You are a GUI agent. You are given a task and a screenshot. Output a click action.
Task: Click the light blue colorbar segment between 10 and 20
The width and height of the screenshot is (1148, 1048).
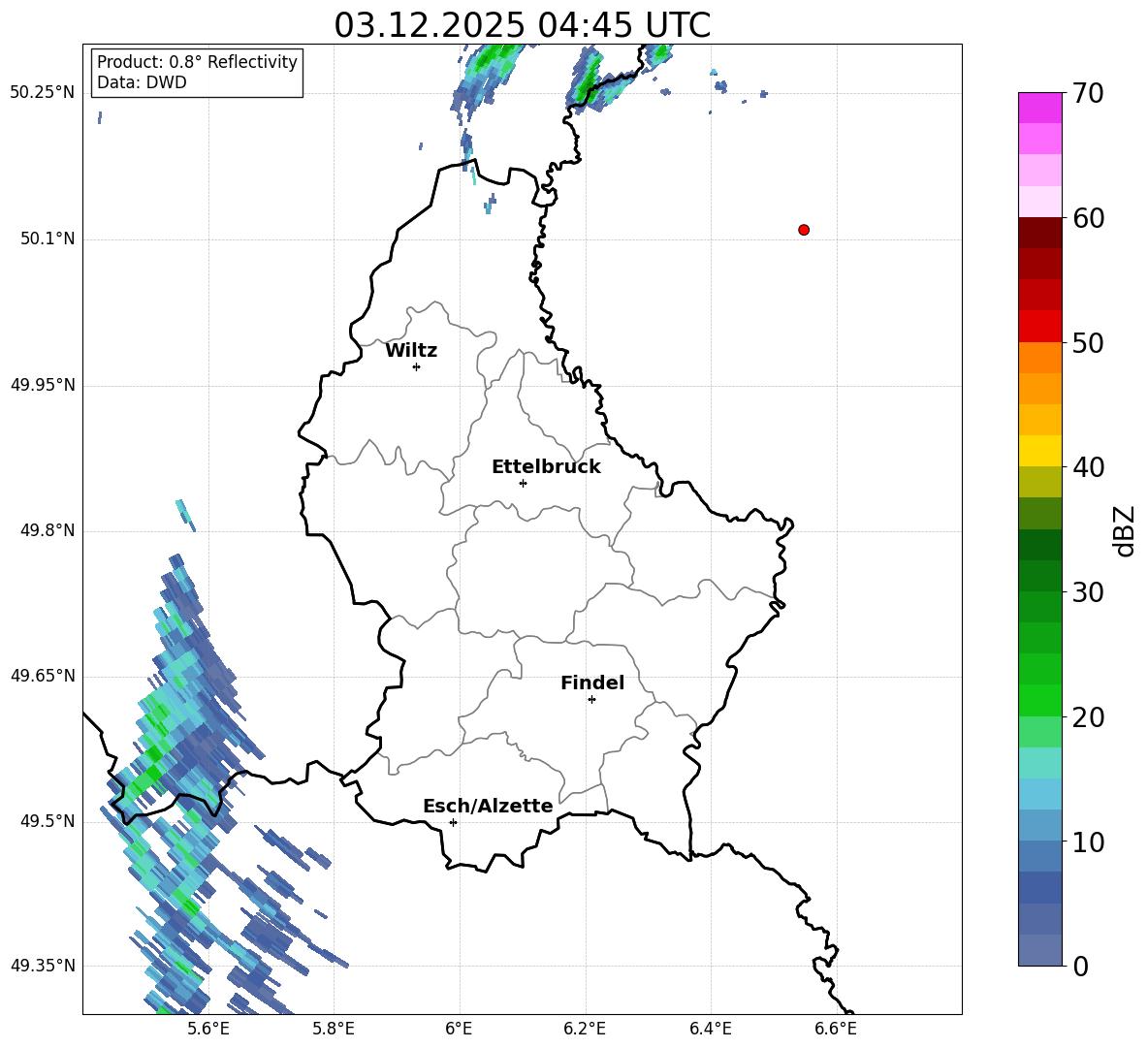pos(1040,793)
